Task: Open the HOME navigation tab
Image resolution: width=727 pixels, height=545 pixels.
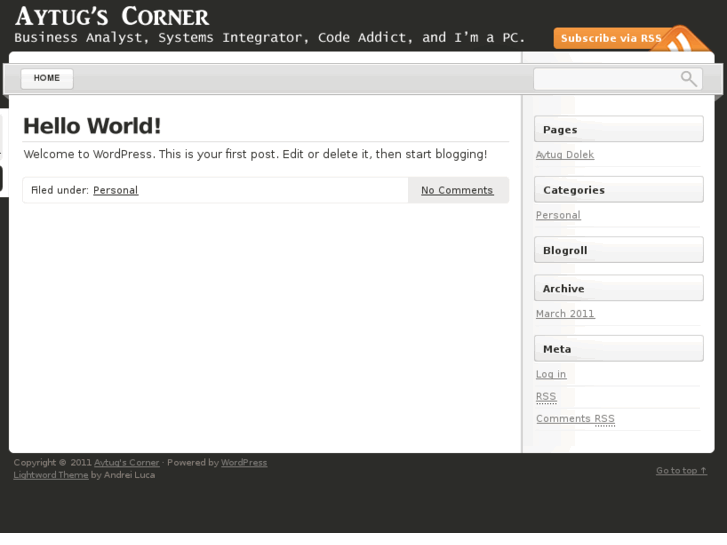Action: coord(47,78)
